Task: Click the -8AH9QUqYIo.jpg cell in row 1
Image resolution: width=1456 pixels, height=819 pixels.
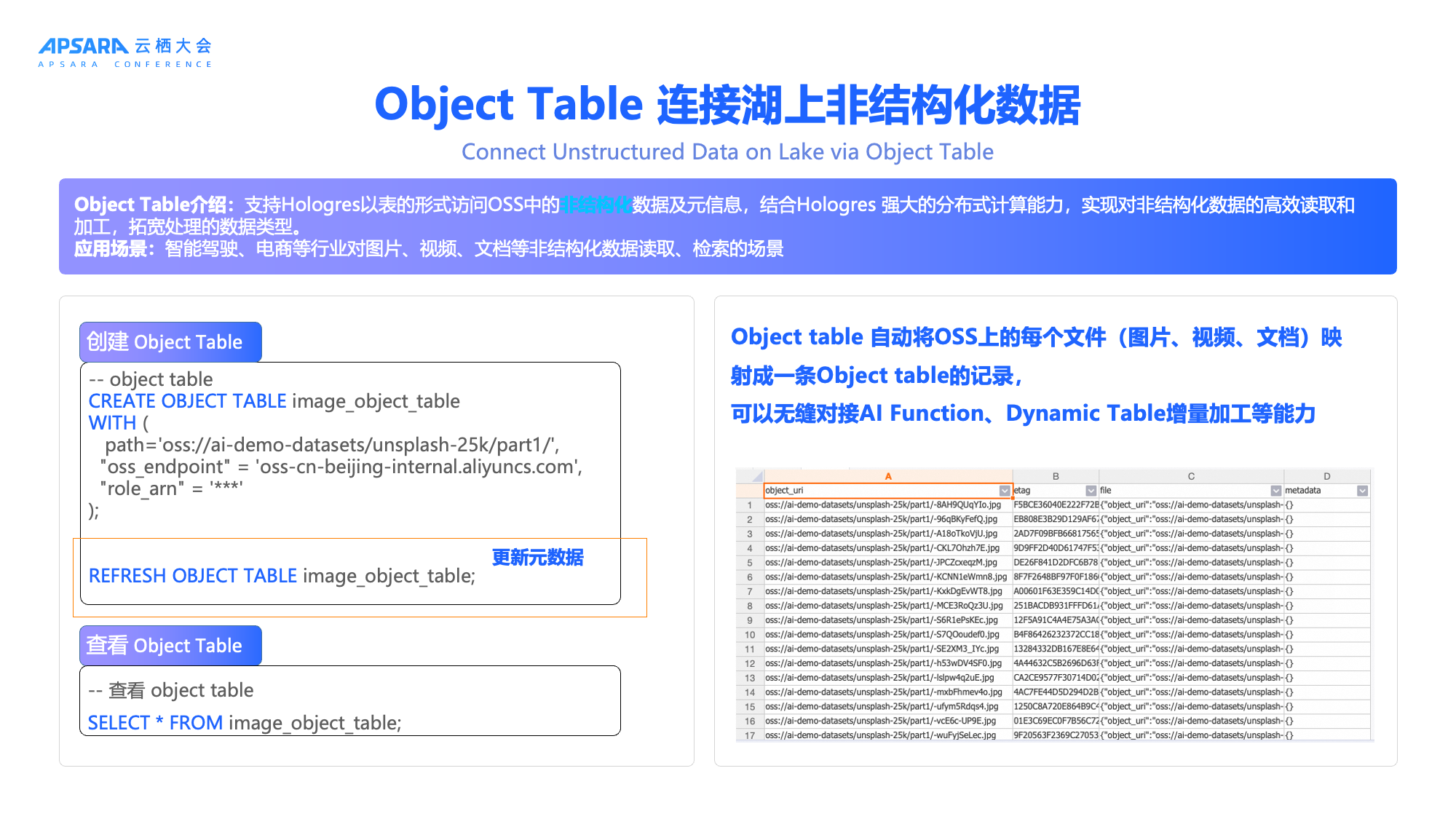Action: pos(883,505)
